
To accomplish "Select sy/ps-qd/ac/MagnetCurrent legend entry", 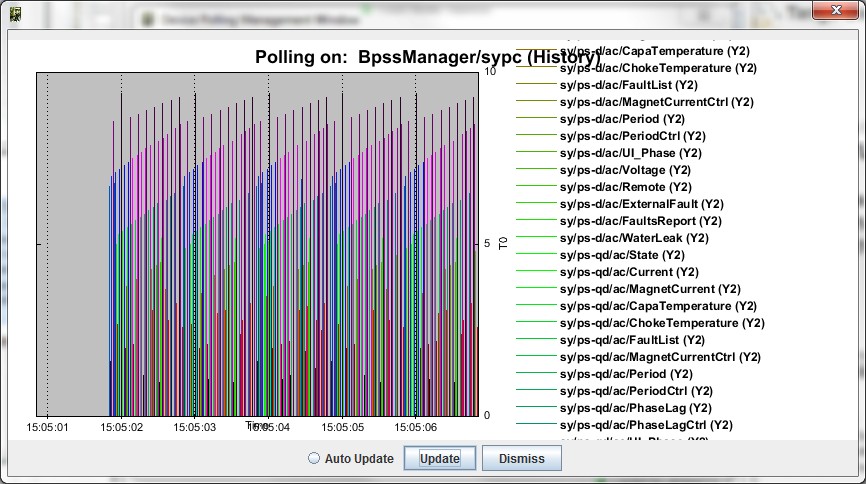I will point(650,289).
